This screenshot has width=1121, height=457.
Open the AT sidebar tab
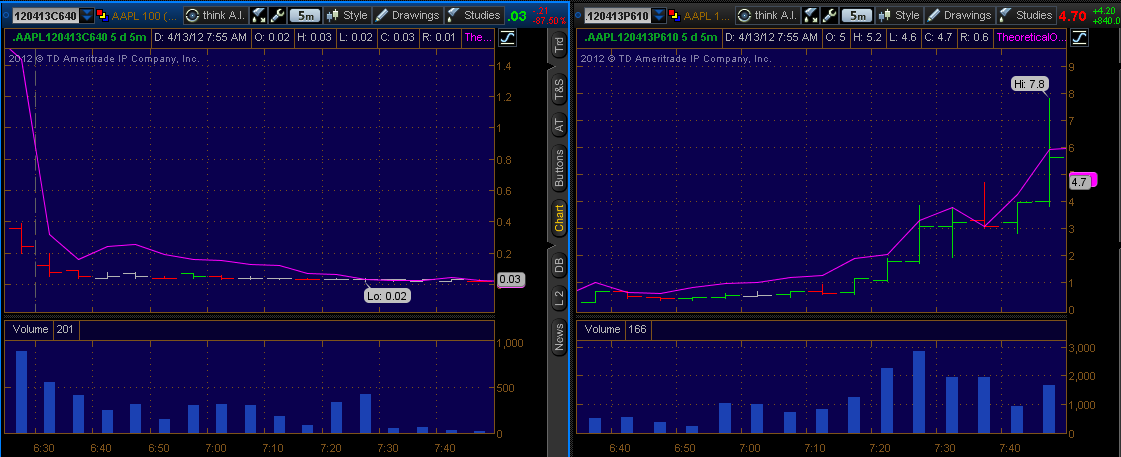pos(558,126)
